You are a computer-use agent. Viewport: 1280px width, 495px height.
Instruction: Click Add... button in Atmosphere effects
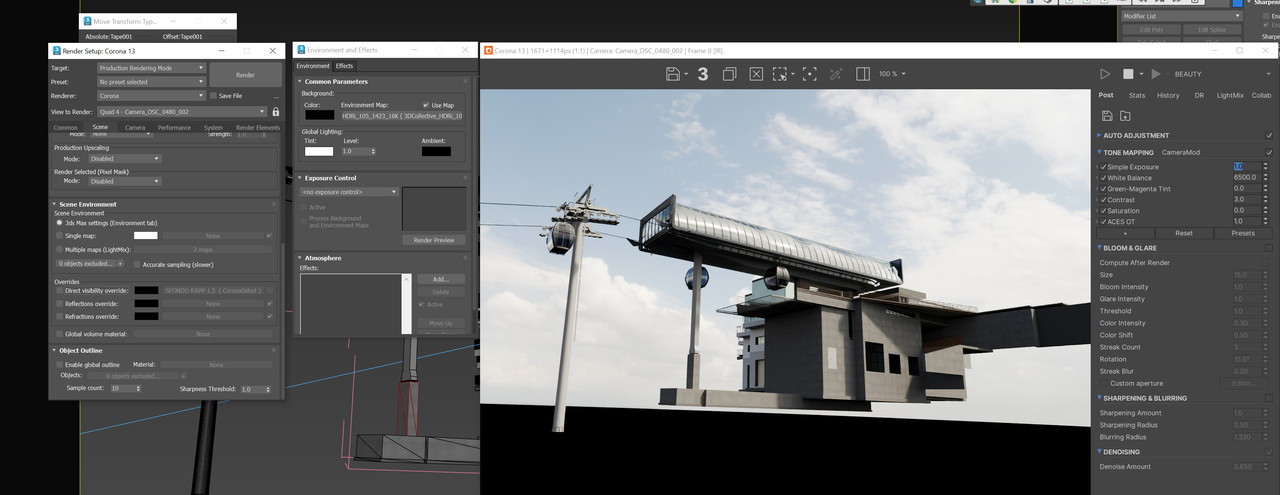click(440, 279)
